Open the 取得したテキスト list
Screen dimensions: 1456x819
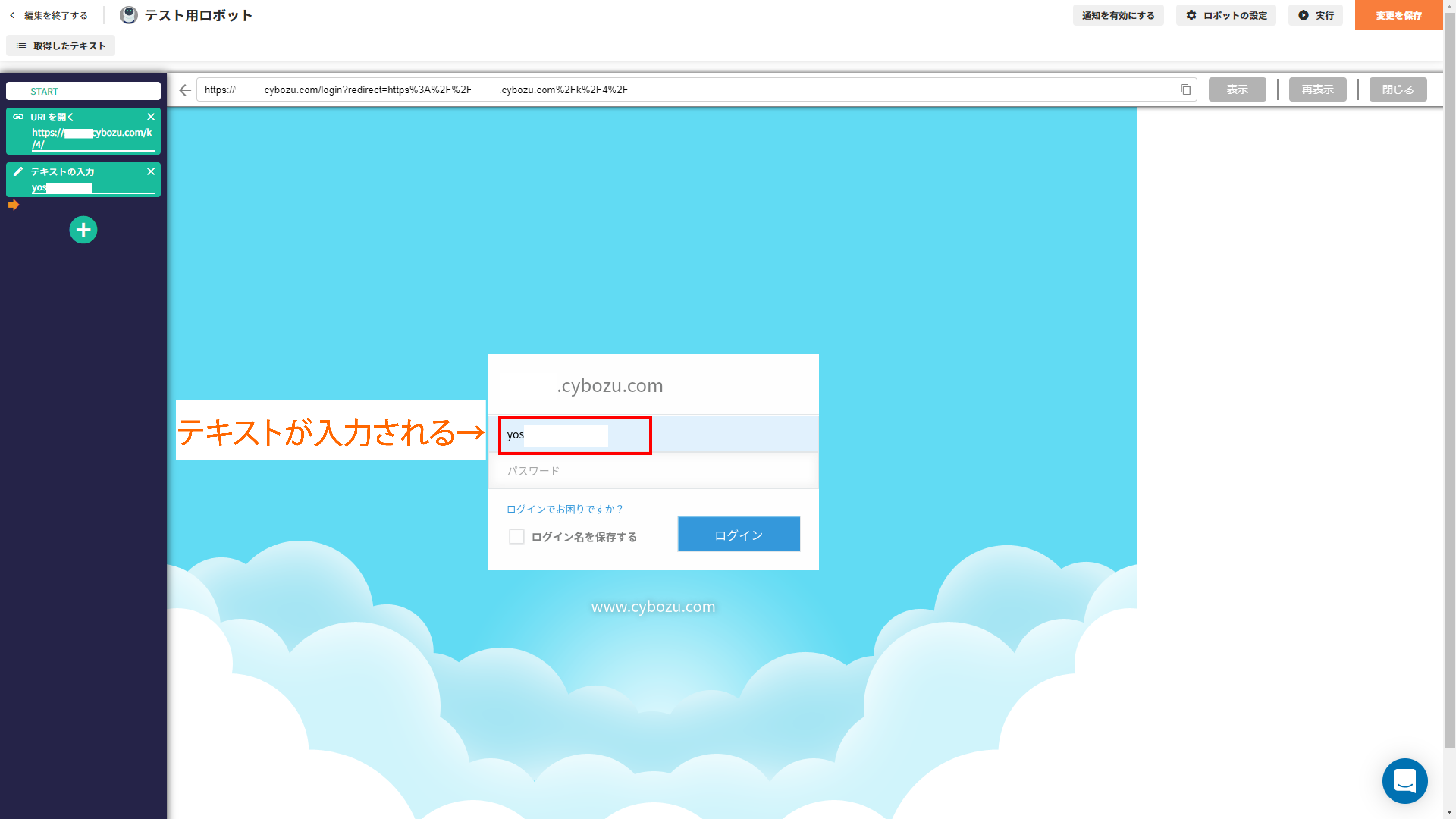60,46
